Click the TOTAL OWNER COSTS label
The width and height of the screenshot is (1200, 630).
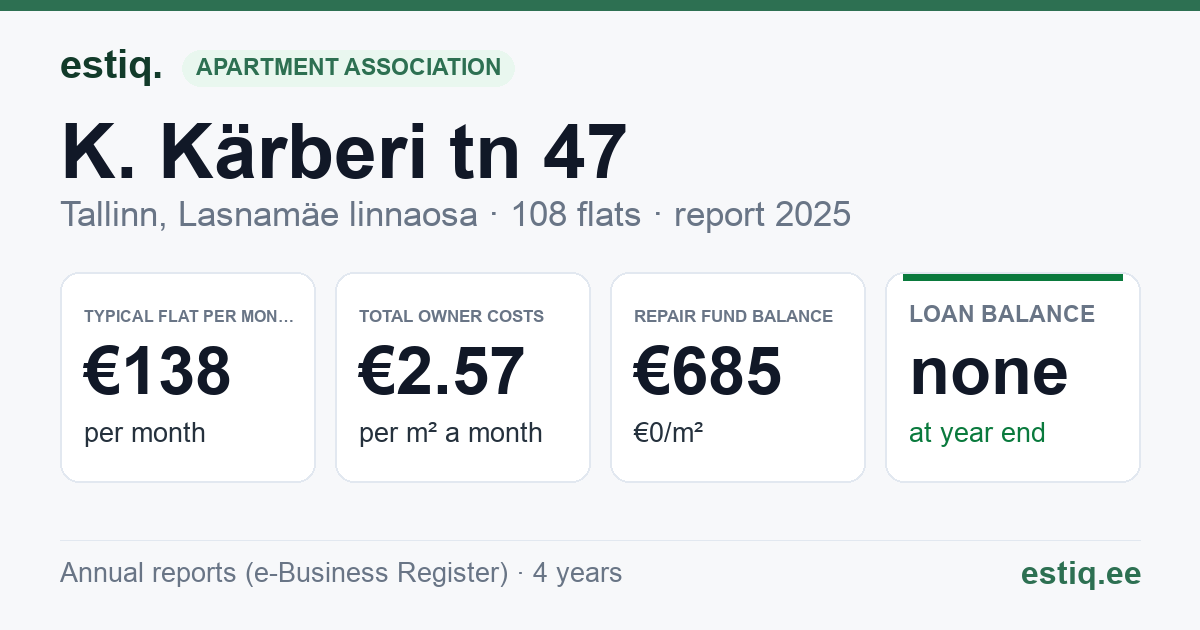click(451, 316)
